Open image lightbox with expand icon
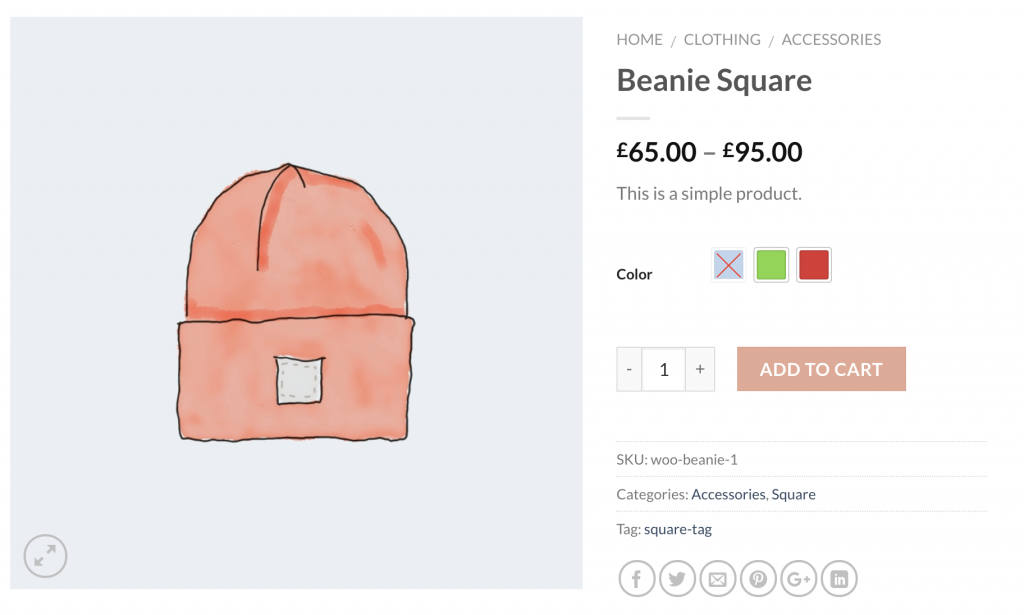The width and height of the screenshot is (1024, 615). 46,556
